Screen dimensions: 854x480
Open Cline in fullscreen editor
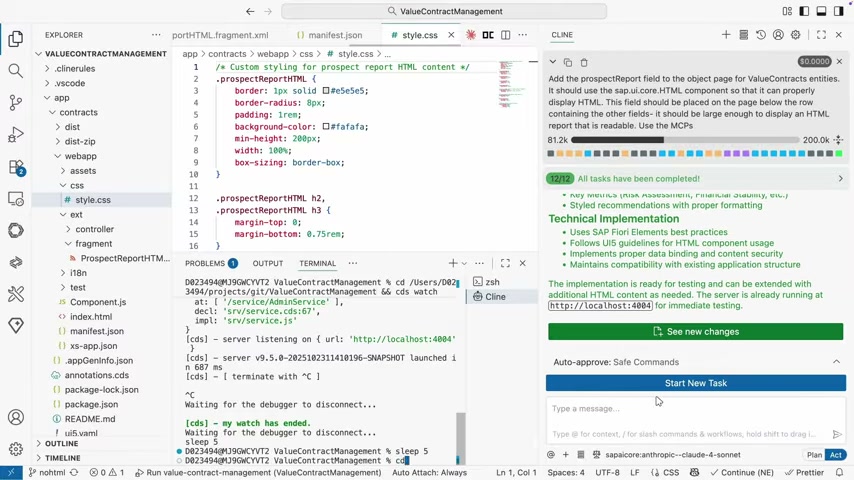click(x=821, y=35)
